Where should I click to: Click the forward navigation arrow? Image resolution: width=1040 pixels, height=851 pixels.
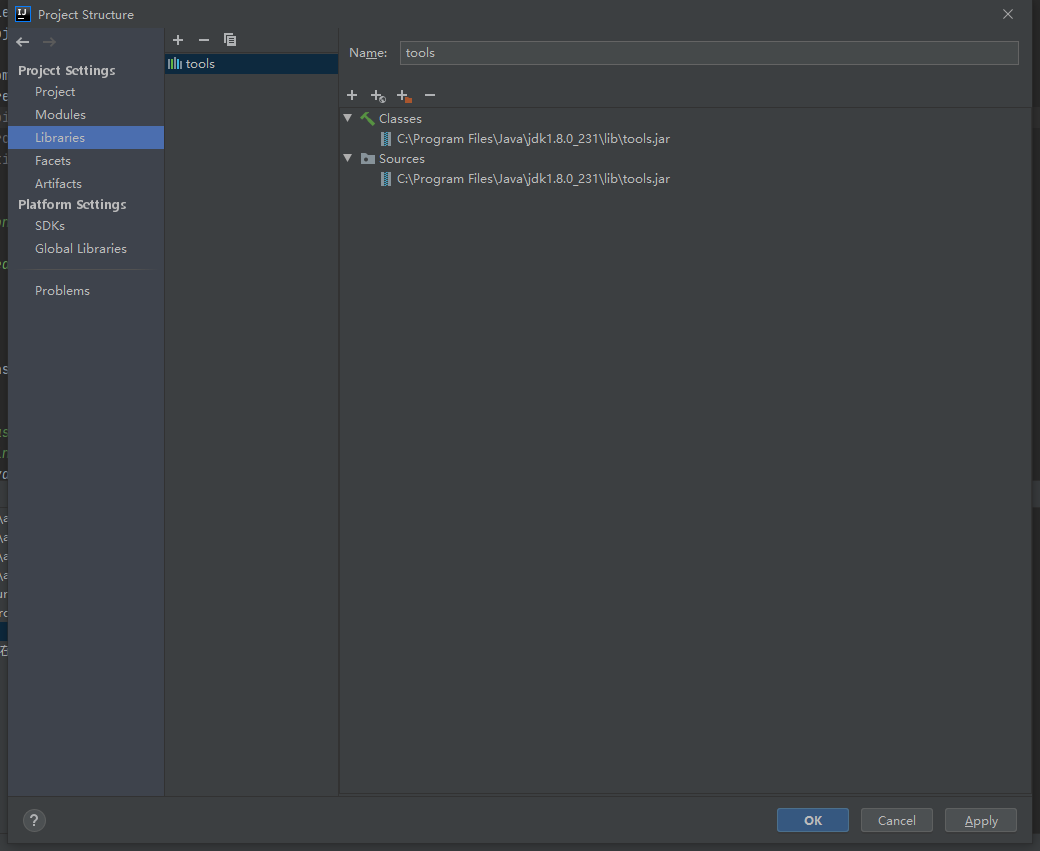tap(49, 42)
